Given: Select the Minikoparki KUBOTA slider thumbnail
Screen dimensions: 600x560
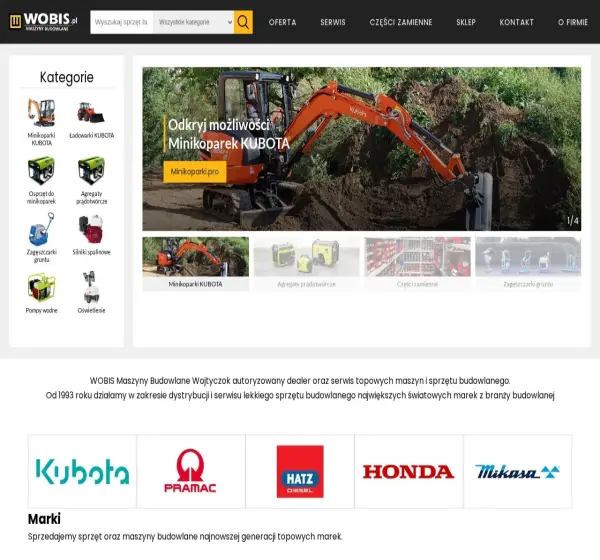Looking at the screenshot, I should point(196,264).
